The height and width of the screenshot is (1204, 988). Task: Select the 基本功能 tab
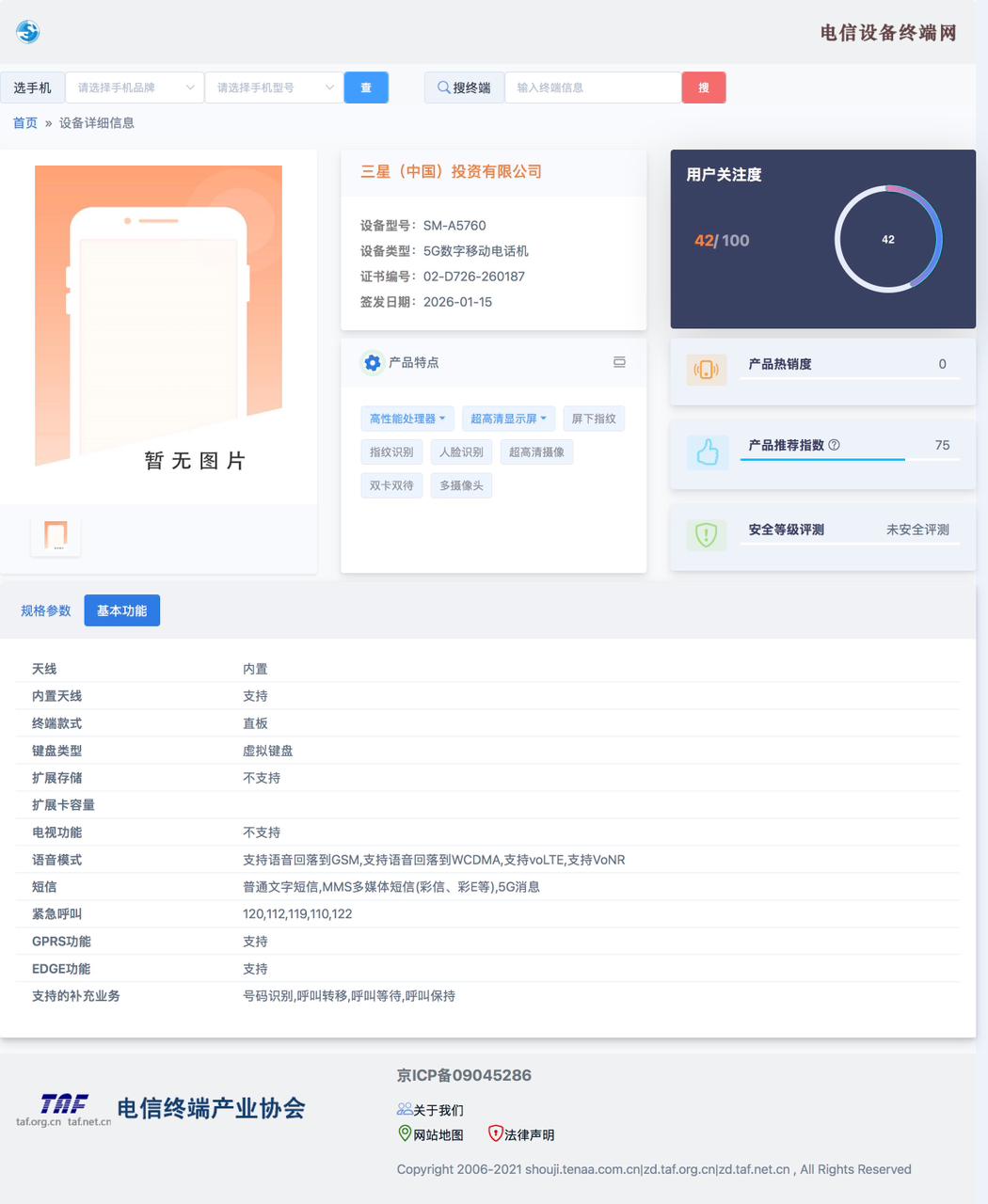click(121, 610)
